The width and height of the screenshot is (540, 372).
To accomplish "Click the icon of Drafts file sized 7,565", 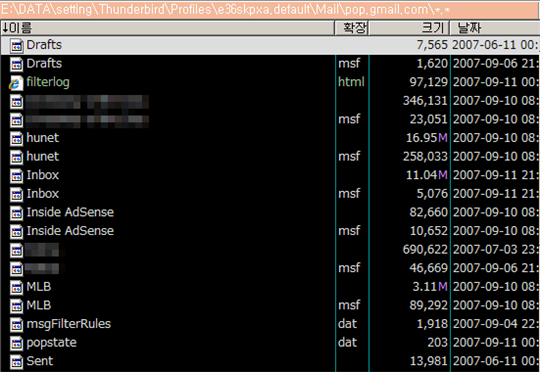I will coord(16,45).
